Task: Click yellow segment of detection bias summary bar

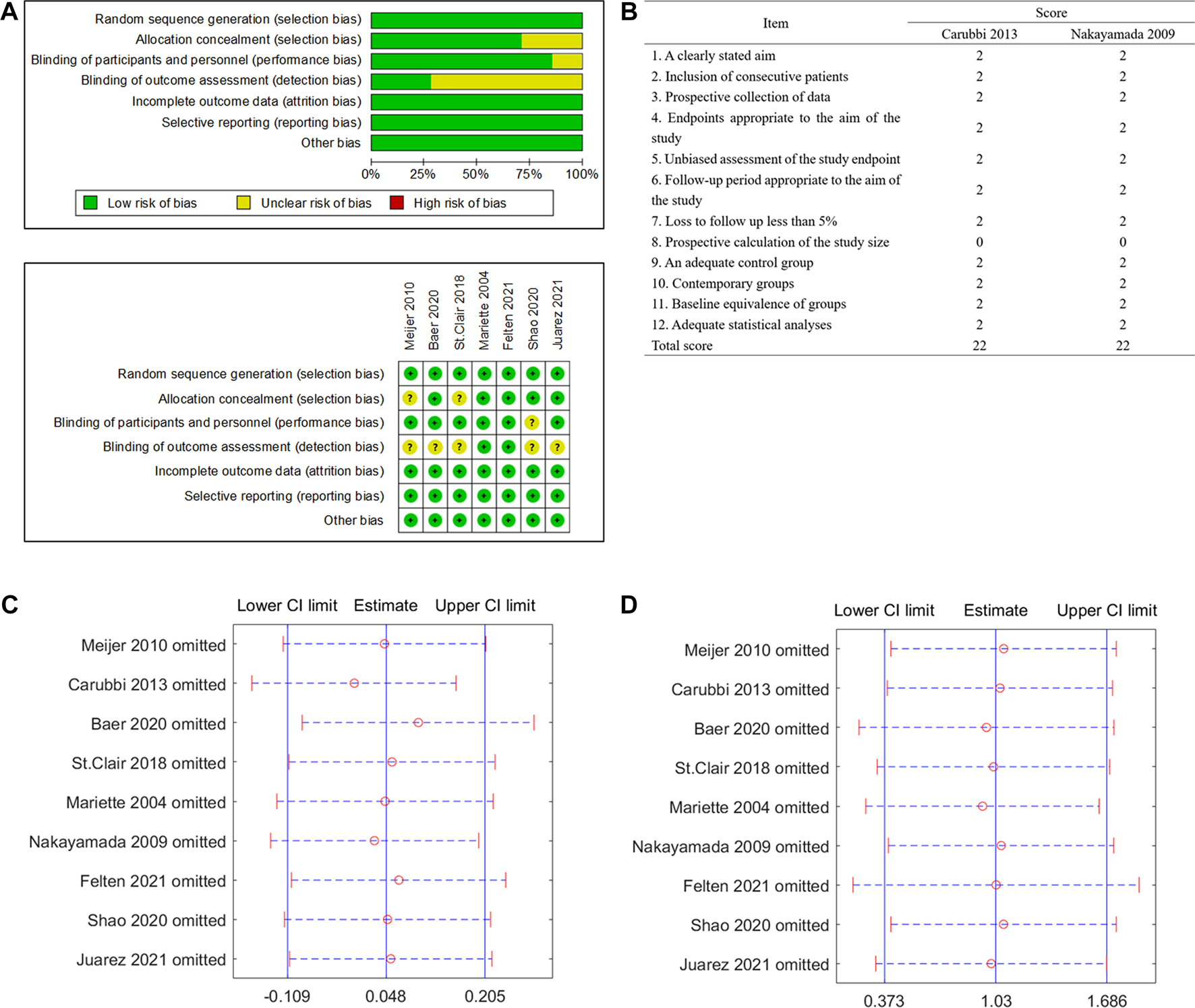Action: click(506, 82)
